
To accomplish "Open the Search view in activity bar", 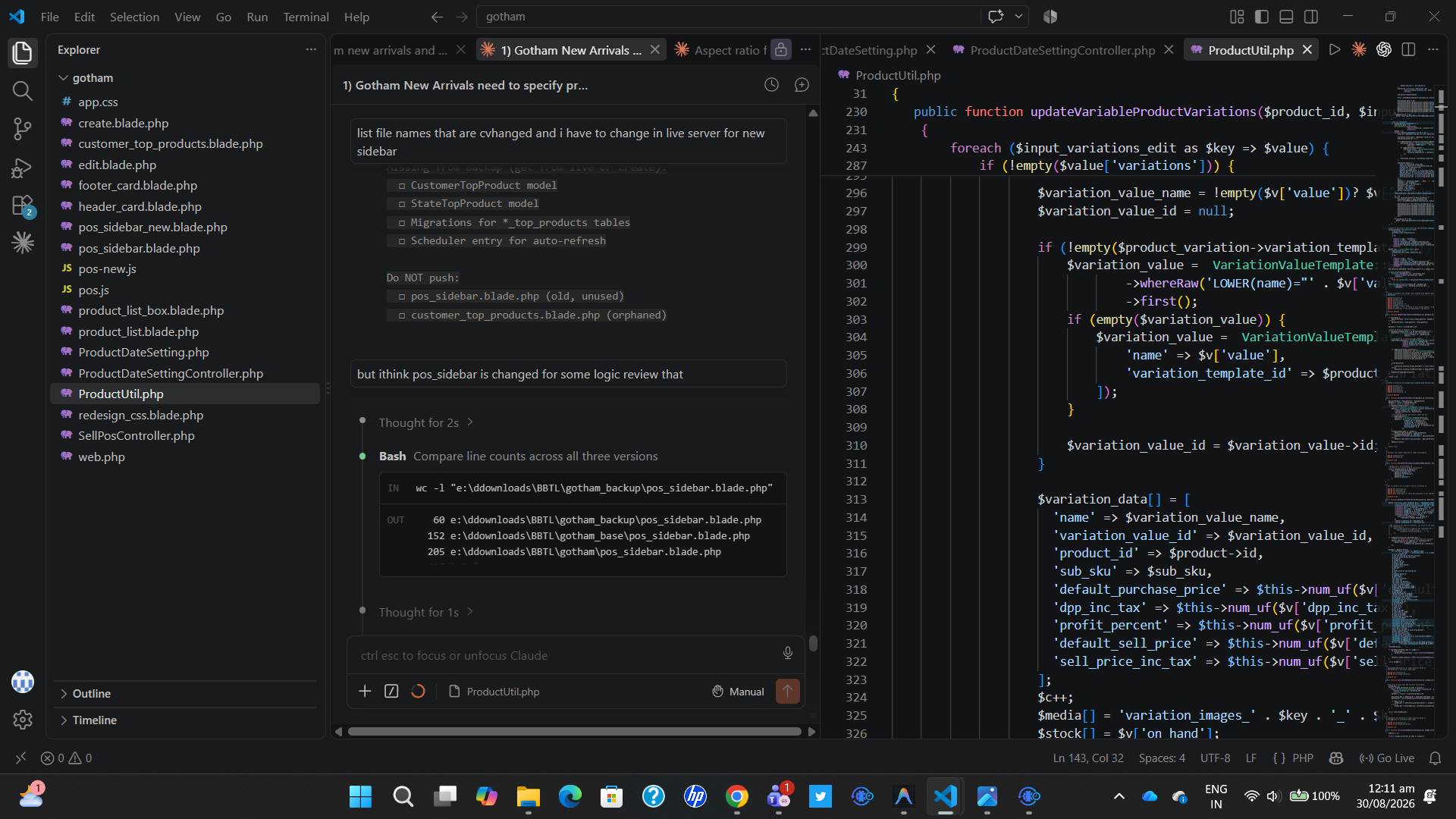I will tap(23, 91).
